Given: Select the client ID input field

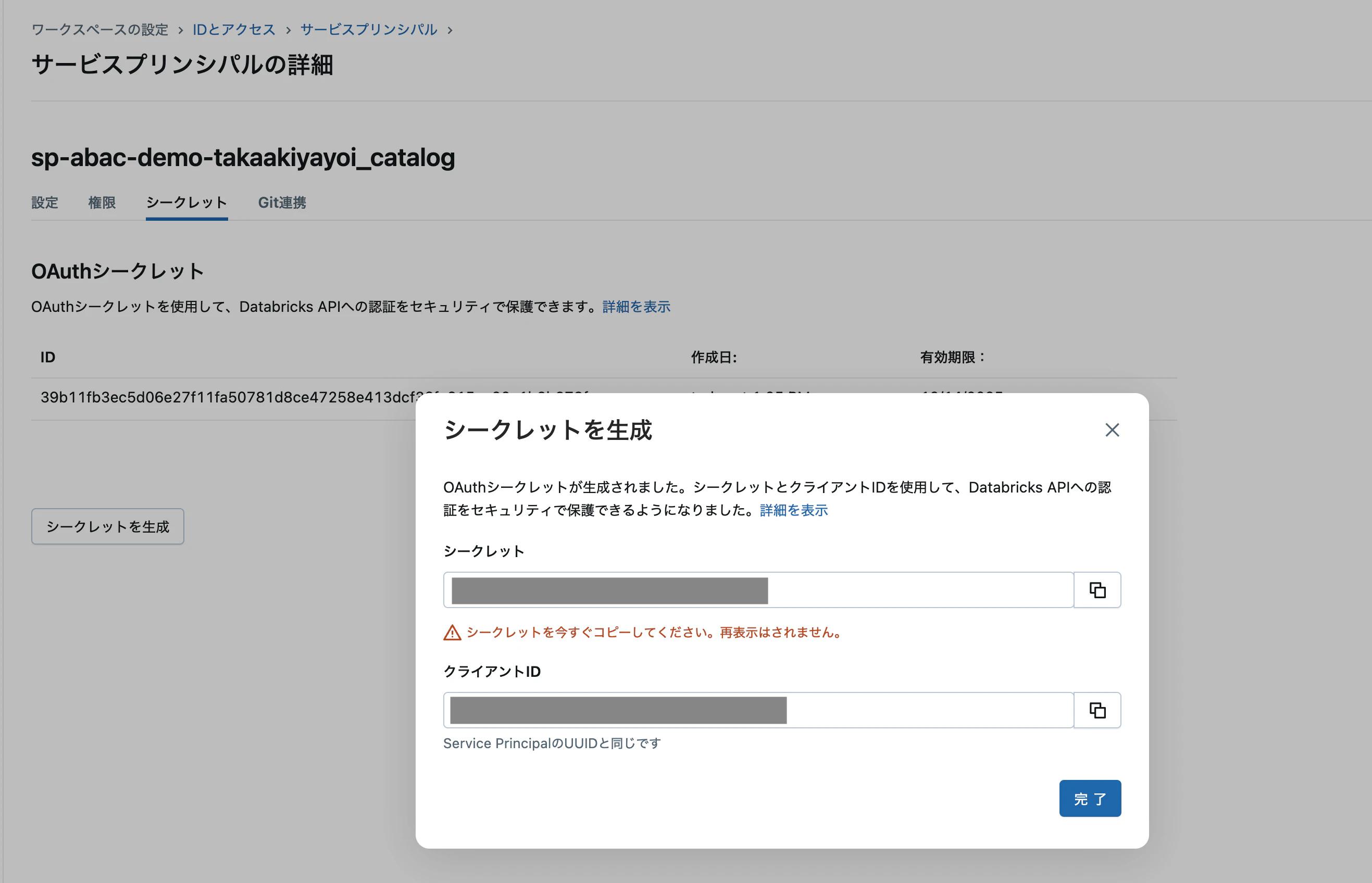Looking at the screenshot, I should point(758,711).
